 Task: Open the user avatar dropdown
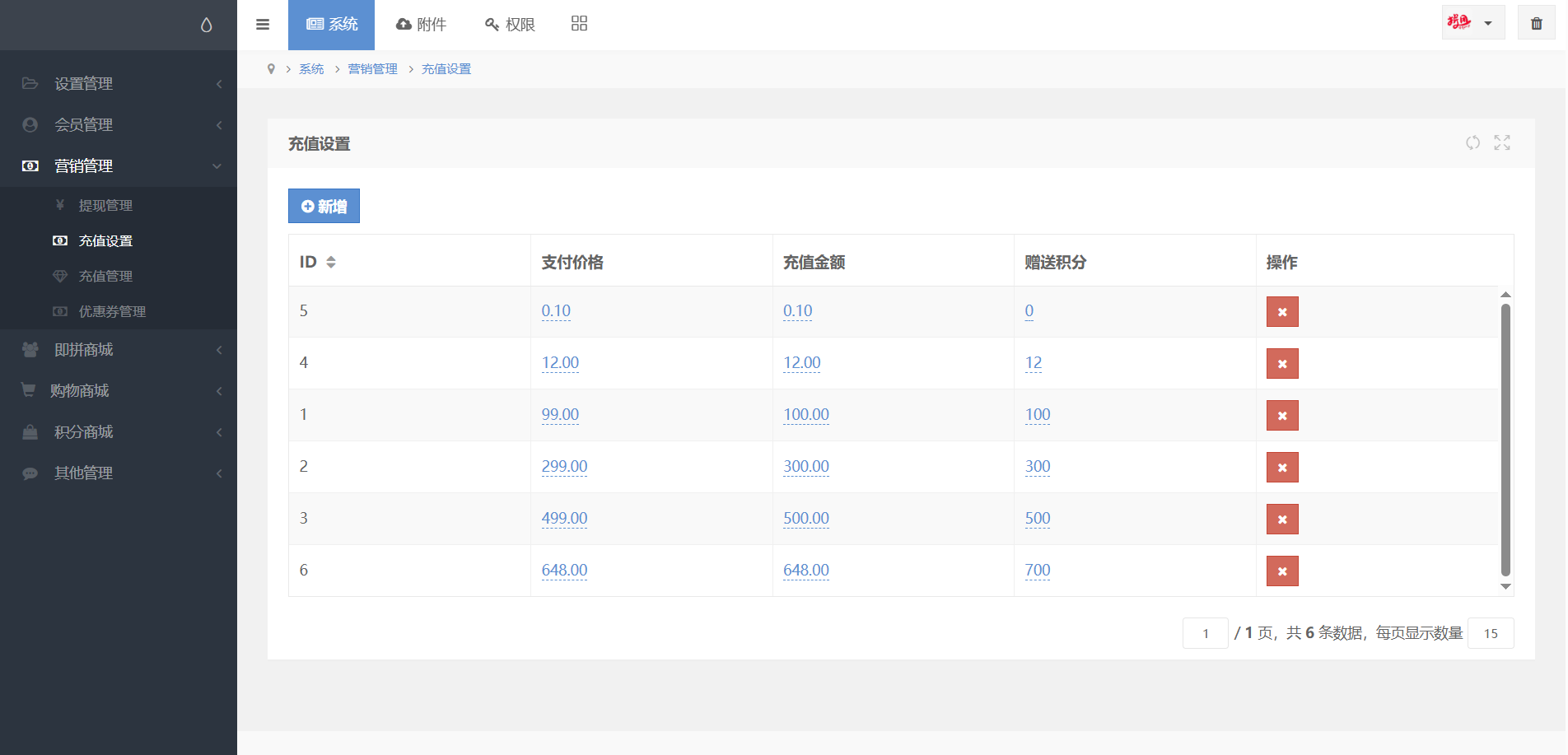click(x=1472, y=23)
